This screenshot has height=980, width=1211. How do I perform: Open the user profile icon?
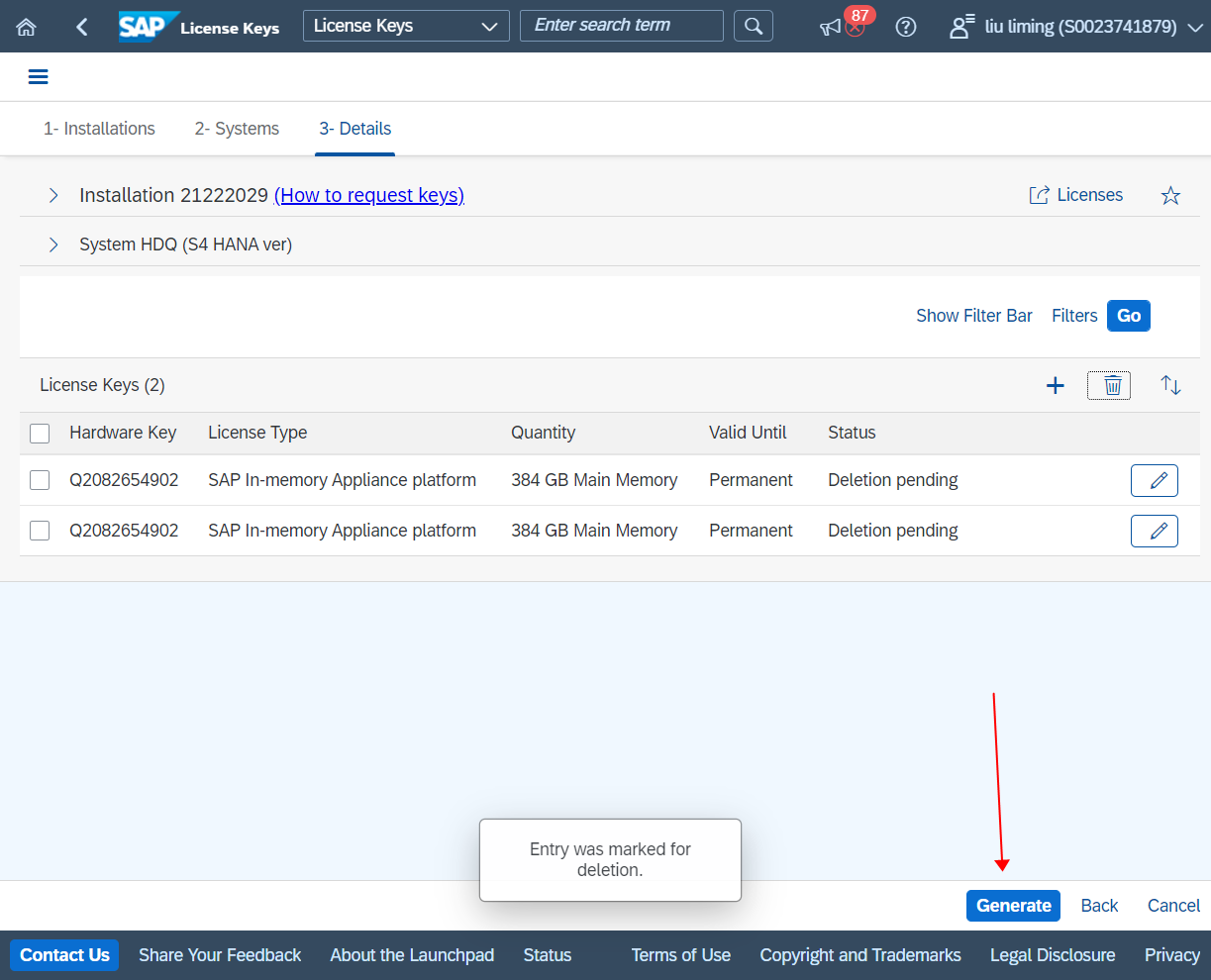coord(960,27)
